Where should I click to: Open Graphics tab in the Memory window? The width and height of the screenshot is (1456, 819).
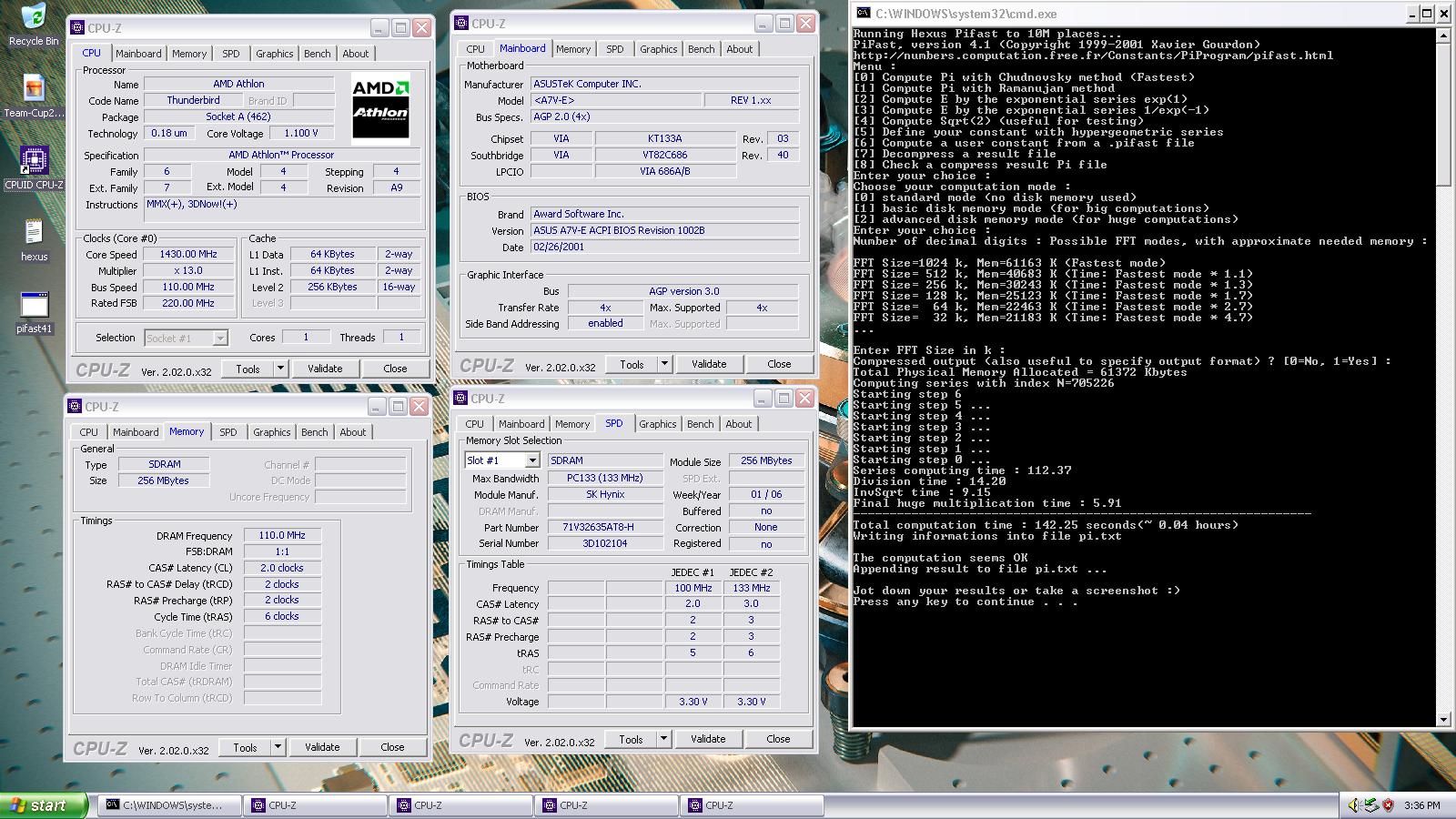tap(272, 432)
